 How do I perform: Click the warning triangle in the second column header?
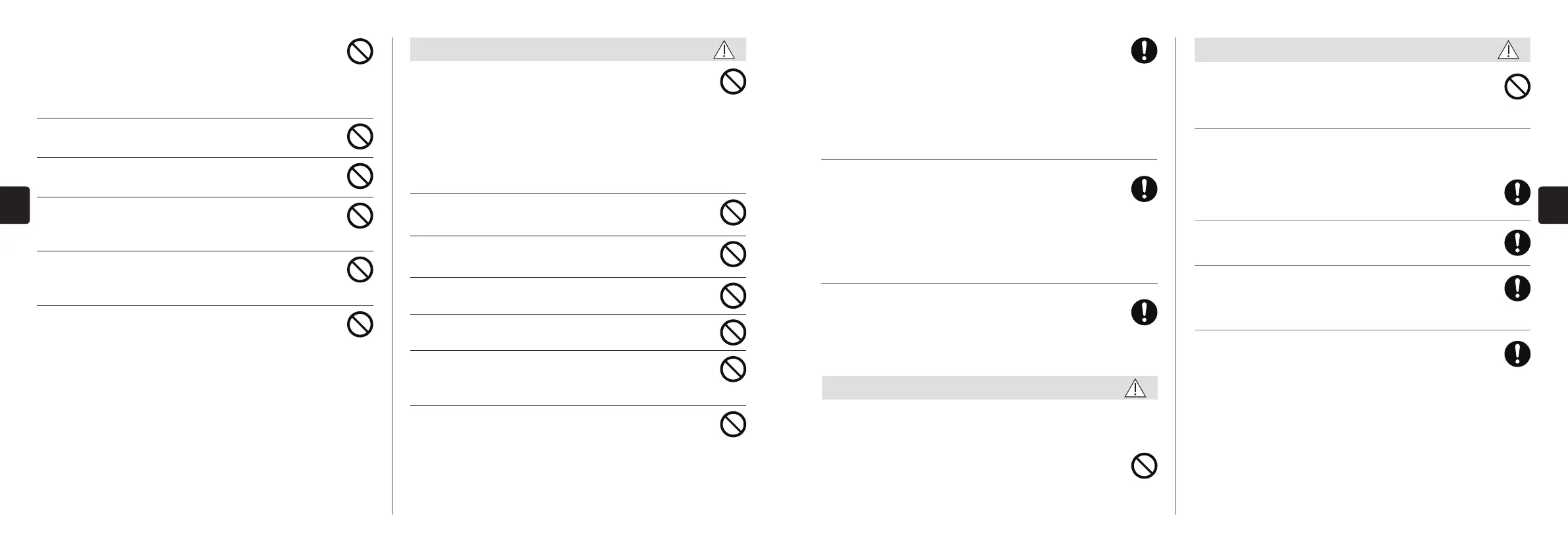pyautogui.click(x=724, y=50)
